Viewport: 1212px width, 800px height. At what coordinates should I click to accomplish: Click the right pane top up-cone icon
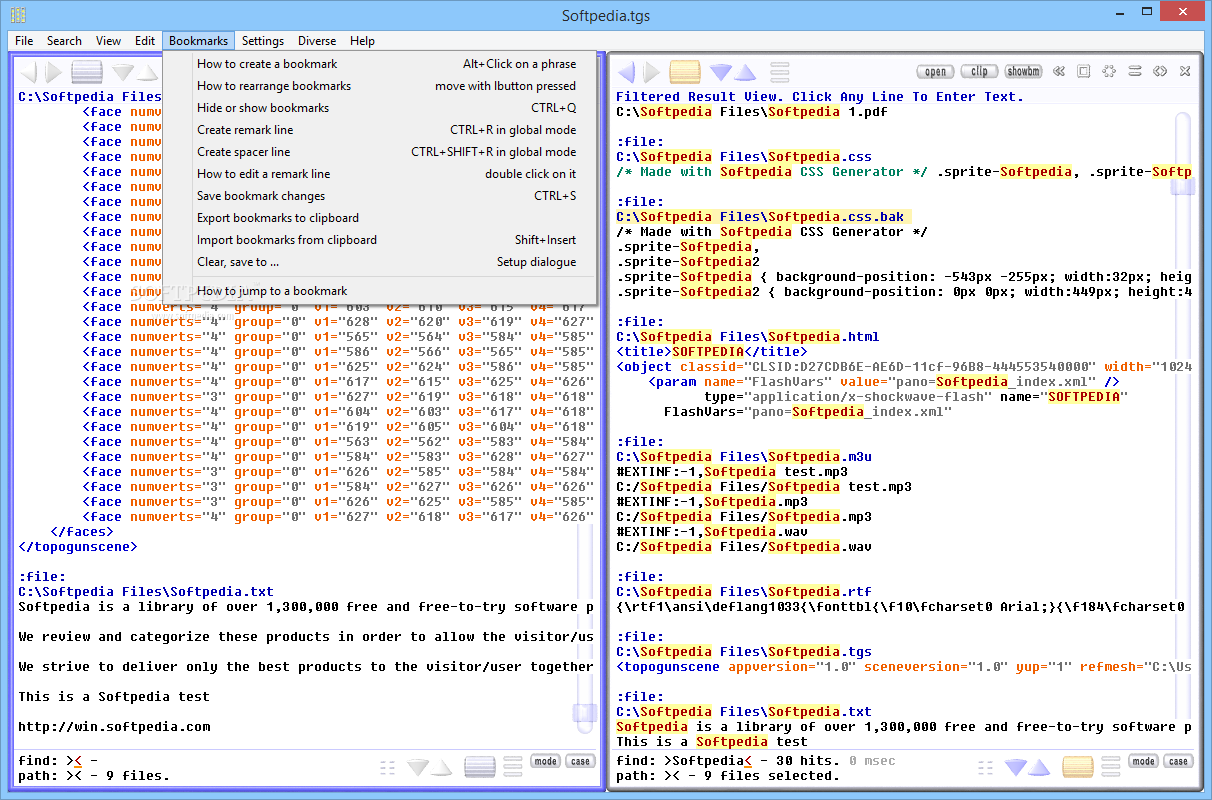[745, 72]
